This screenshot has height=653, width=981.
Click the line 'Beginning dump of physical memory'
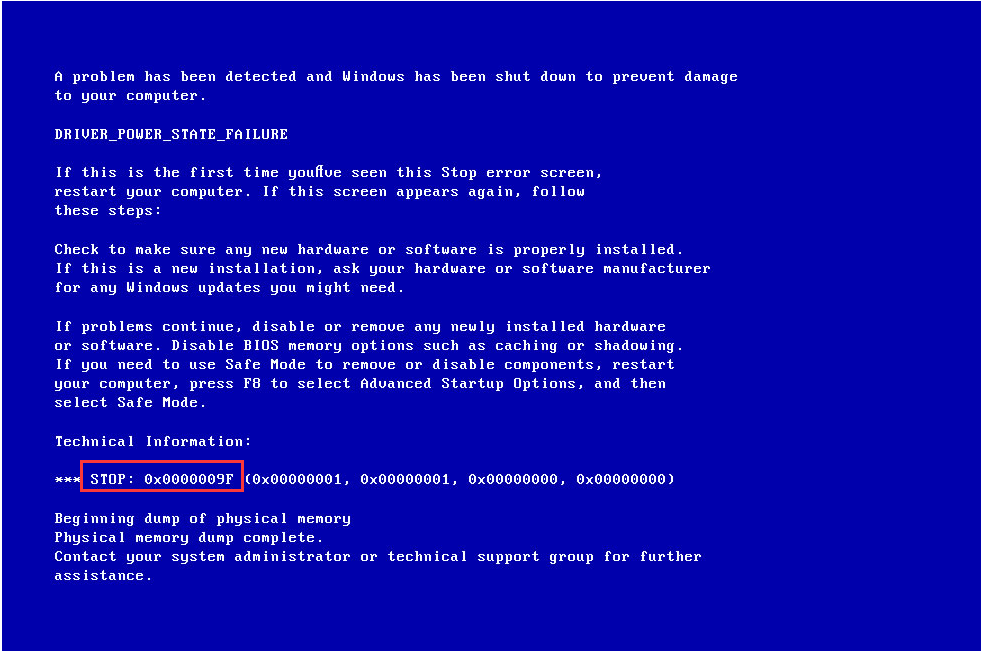tap(203, 519)
